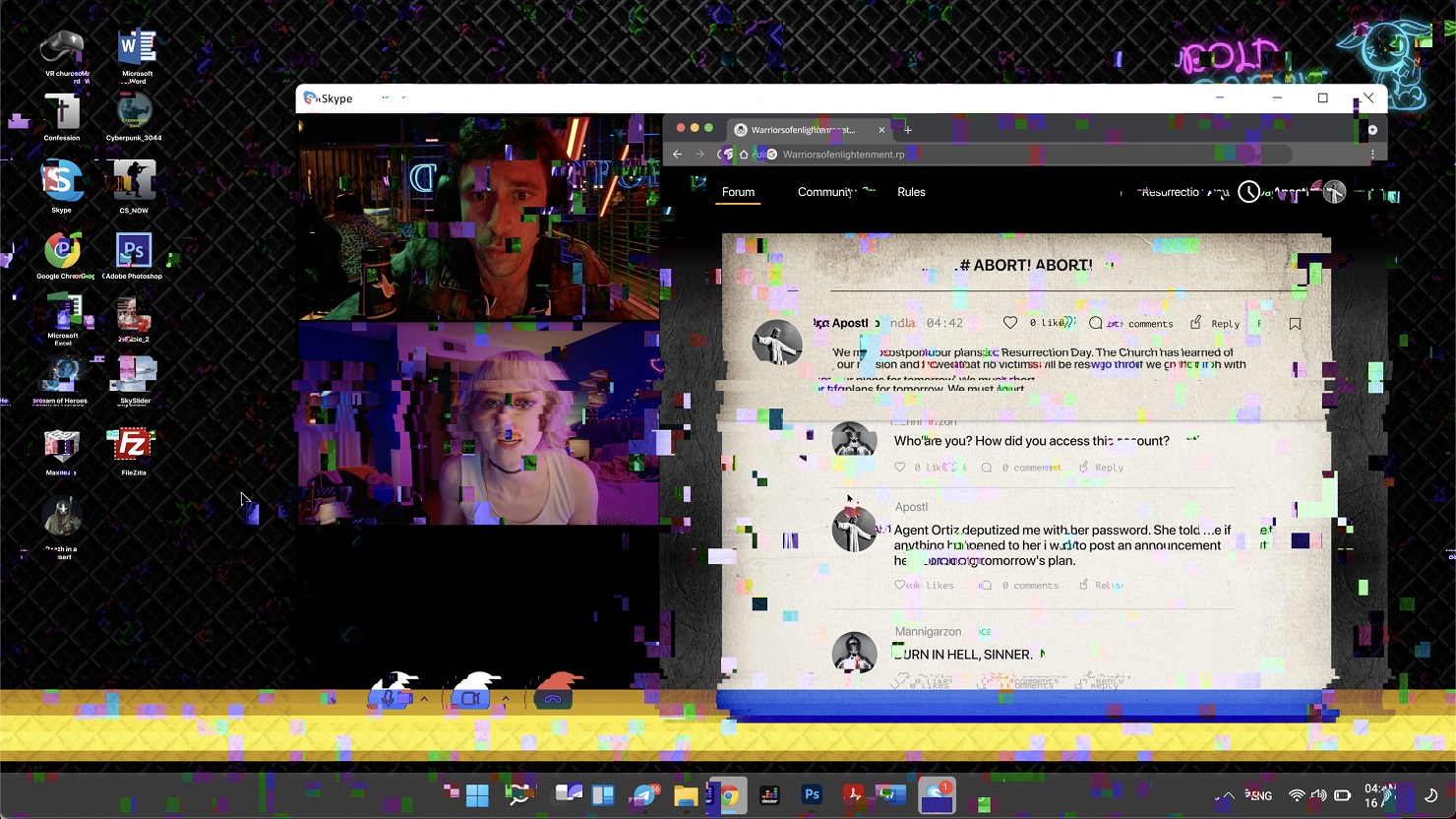Hang up the call with red button
Screen dimensions: 1456x819
tap(553, 699)
